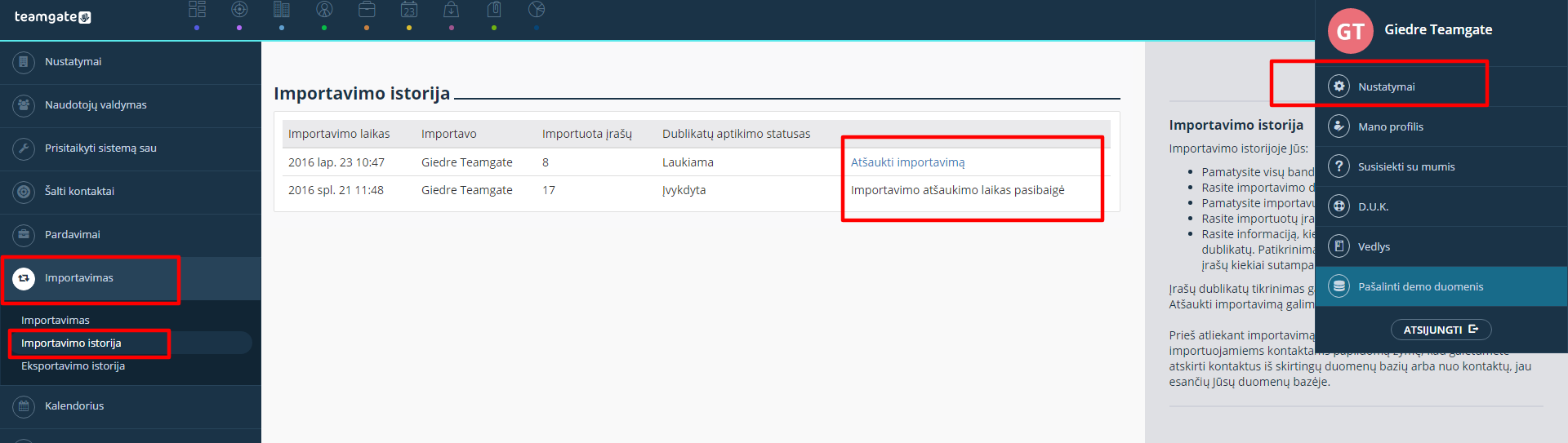Image resolution: width=1568 pixels, height=443 pixels.
Task: Collapse the Importavimas sidebar section
Action: tap(131, 278)
